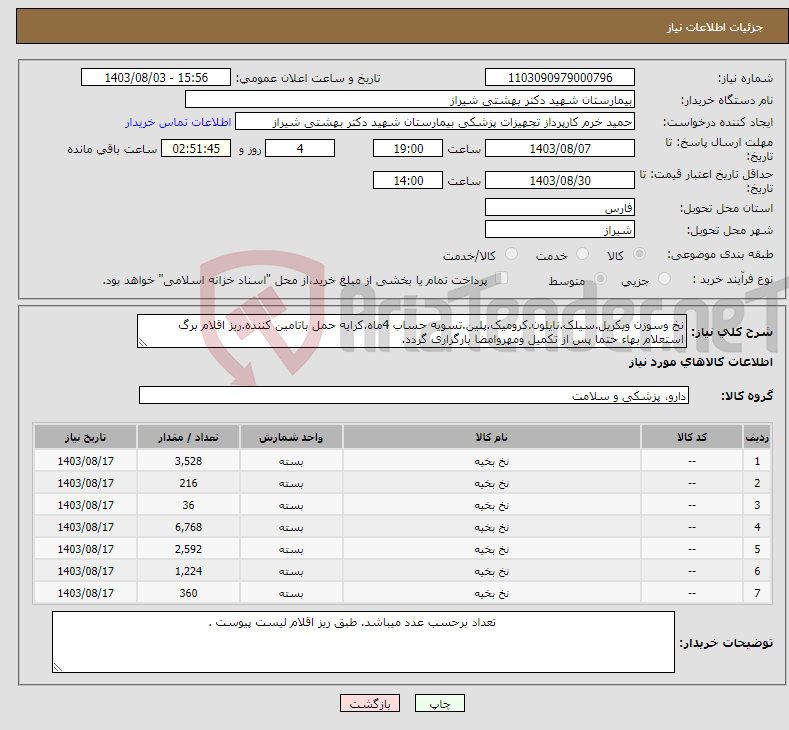Click the delivery city field شیراز
Image resolution: width=789 pixels, height=730 pixels.
(x=560, y=229)
